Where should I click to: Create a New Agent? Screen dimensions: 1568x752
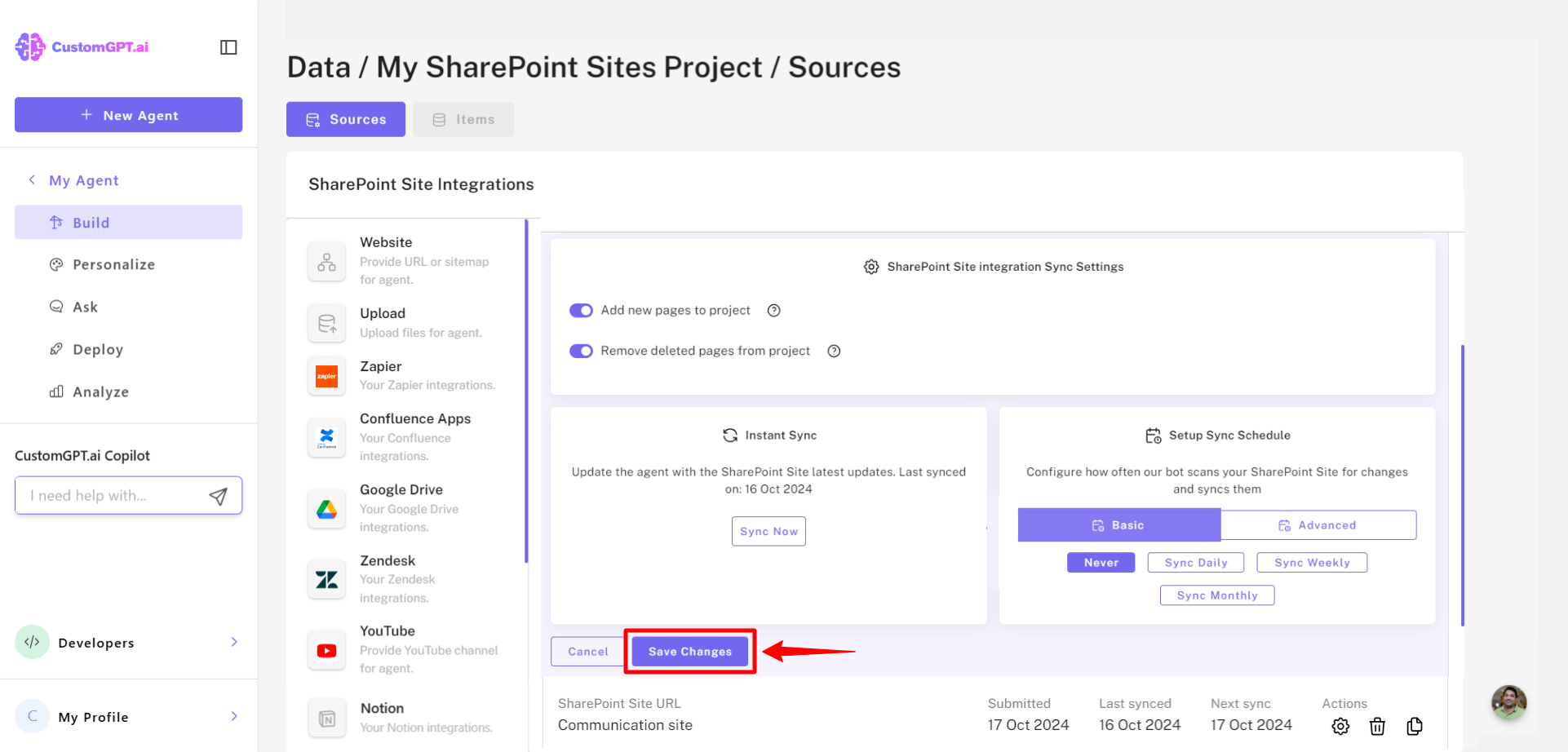(x=128, y=115)
